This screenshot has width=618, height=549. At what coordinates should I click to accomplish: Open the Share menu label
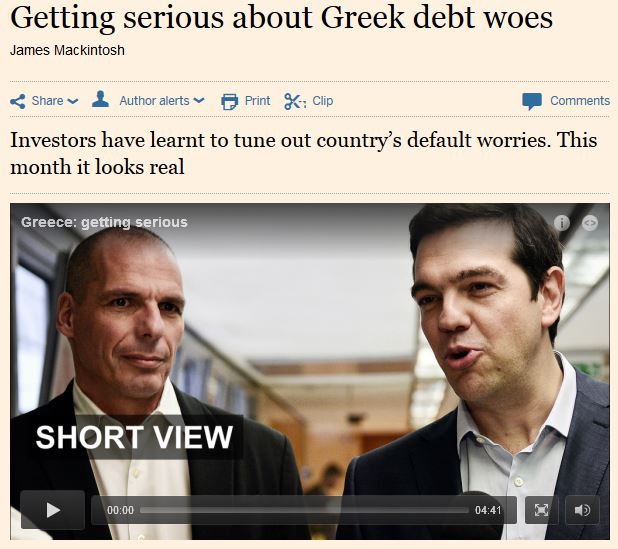pos(47,101)
